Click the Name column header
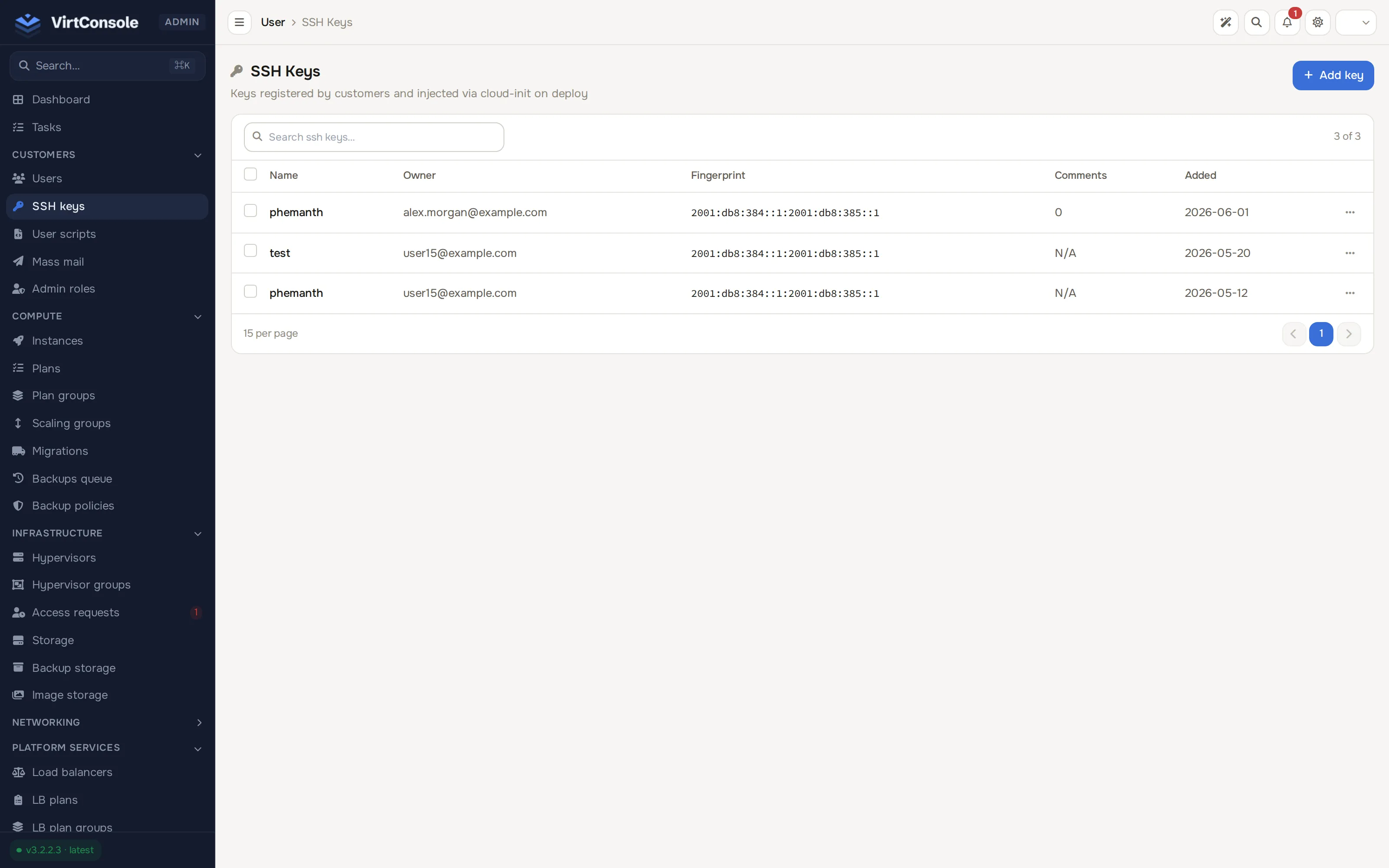The width and height of the screenshot is (1389, 868). pyautogui.click(x=283, y=175)
